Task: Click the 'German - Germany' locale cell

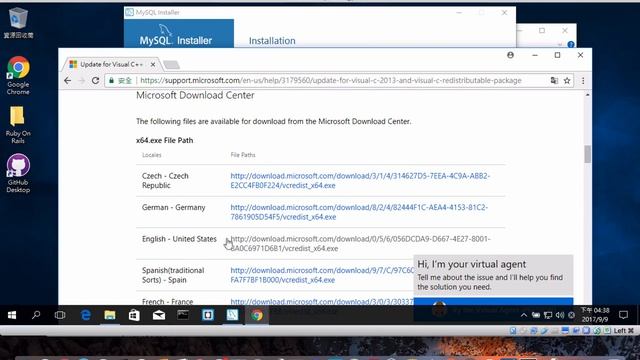Action: pos(173,207)
